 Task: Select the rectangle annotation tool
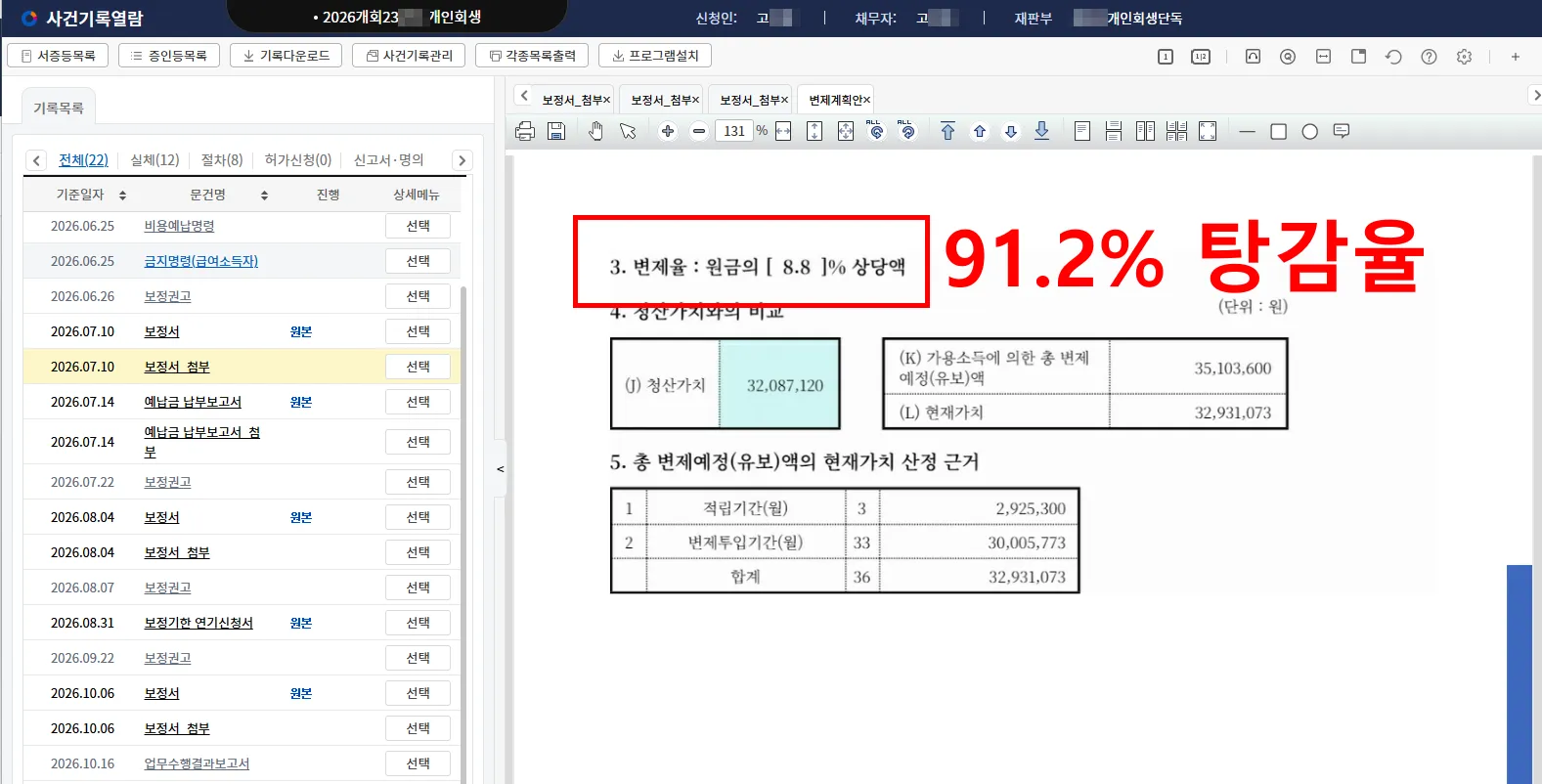[x=1278, y=131]
